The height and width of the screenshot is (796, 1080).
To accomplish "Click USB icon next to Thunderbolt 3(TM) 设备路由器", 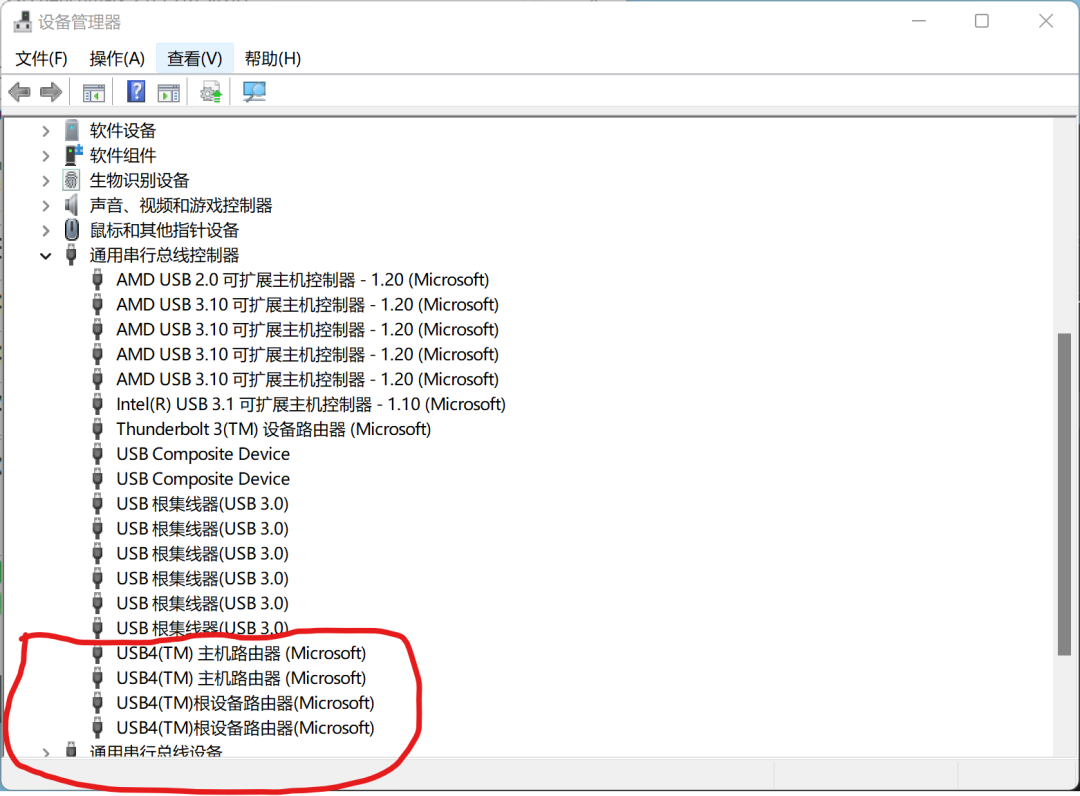I will [x=98, y=429].
